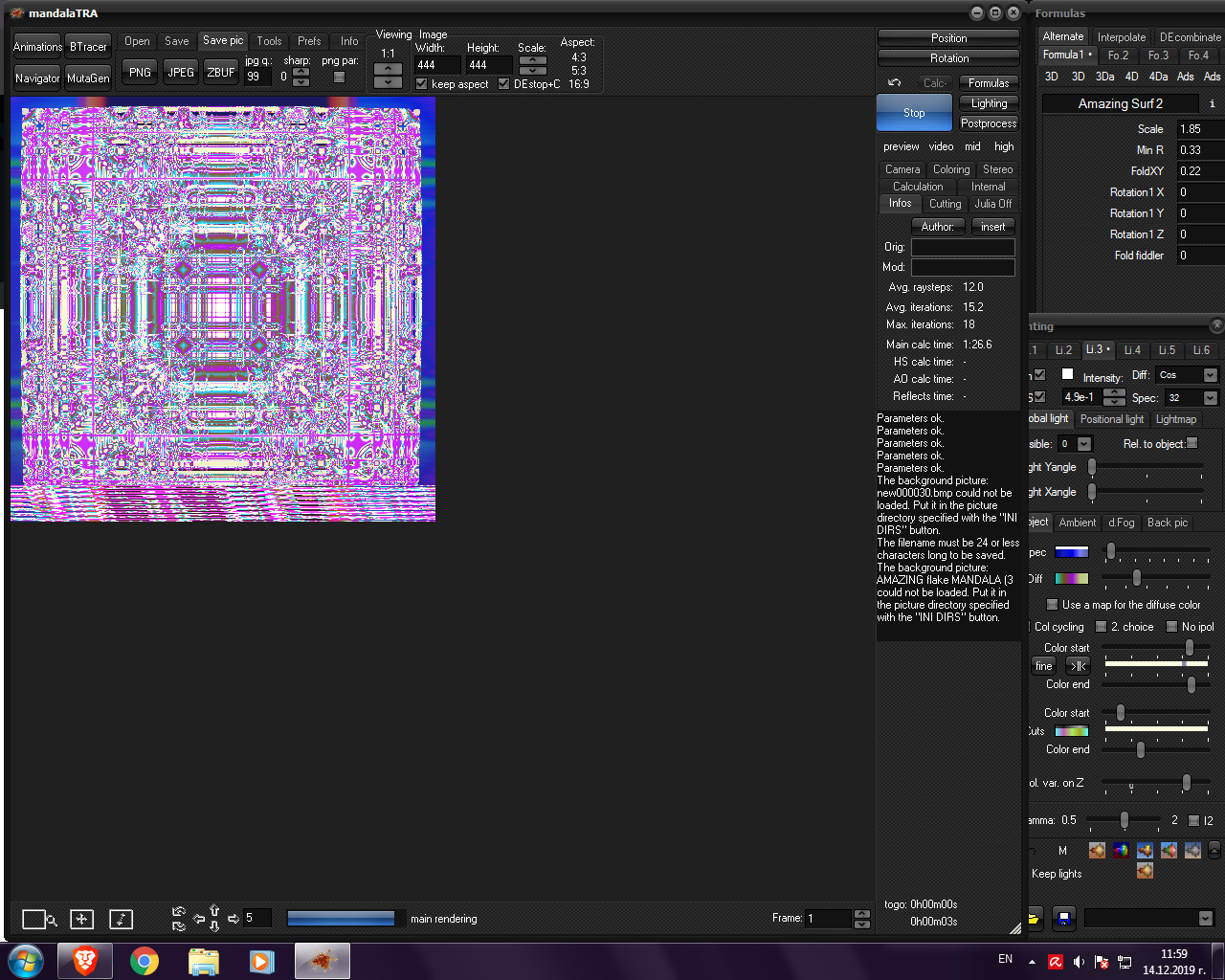1225x980 pixels.
Task: Open the Coloring tab
Action: click(951, 169)
